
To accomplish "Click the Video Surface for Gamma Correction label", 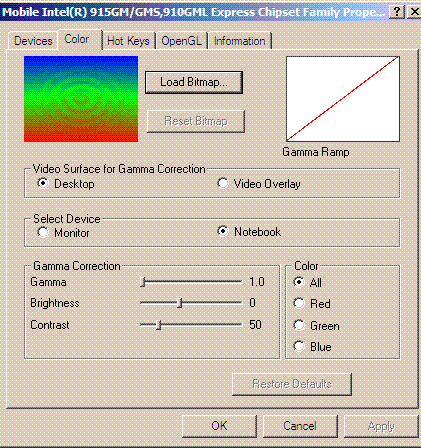I will 119,169.
